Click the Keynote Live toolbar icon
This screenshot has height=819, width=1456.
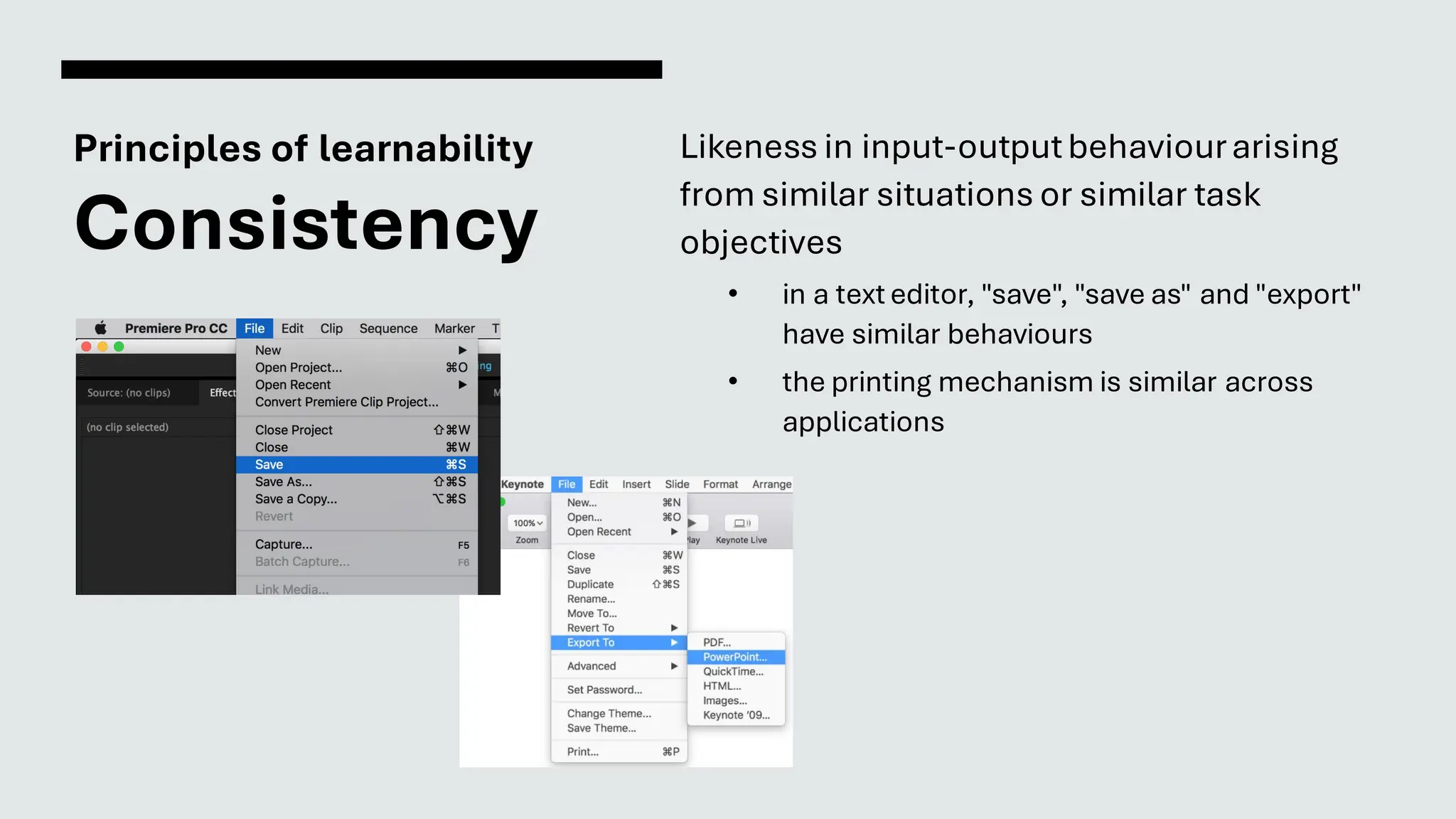pyautogui.click(x=742, y=523)
